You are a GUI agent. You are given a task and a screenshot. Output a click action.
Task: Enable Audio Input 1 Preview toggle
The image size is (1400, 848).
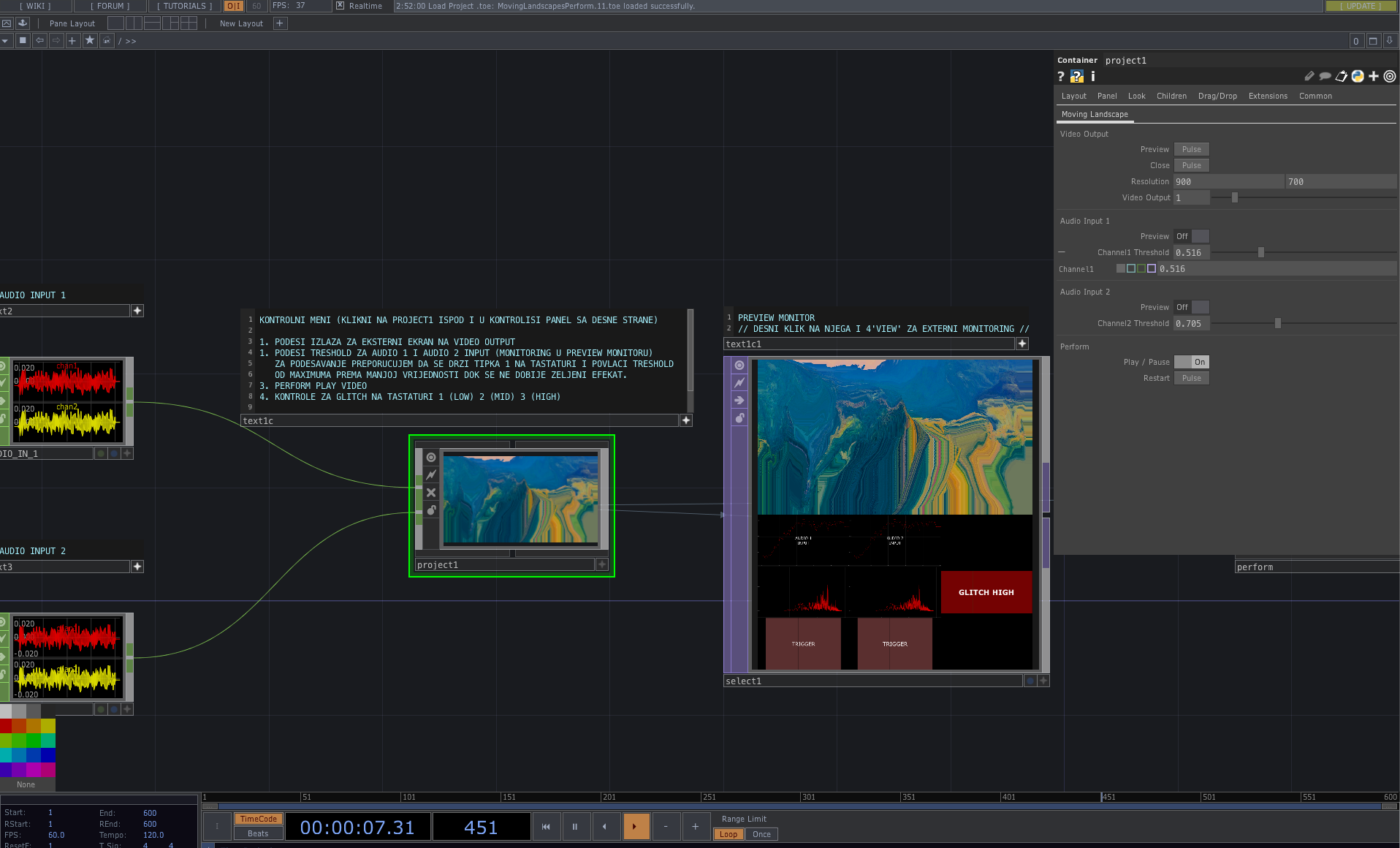coord(1191,236)
